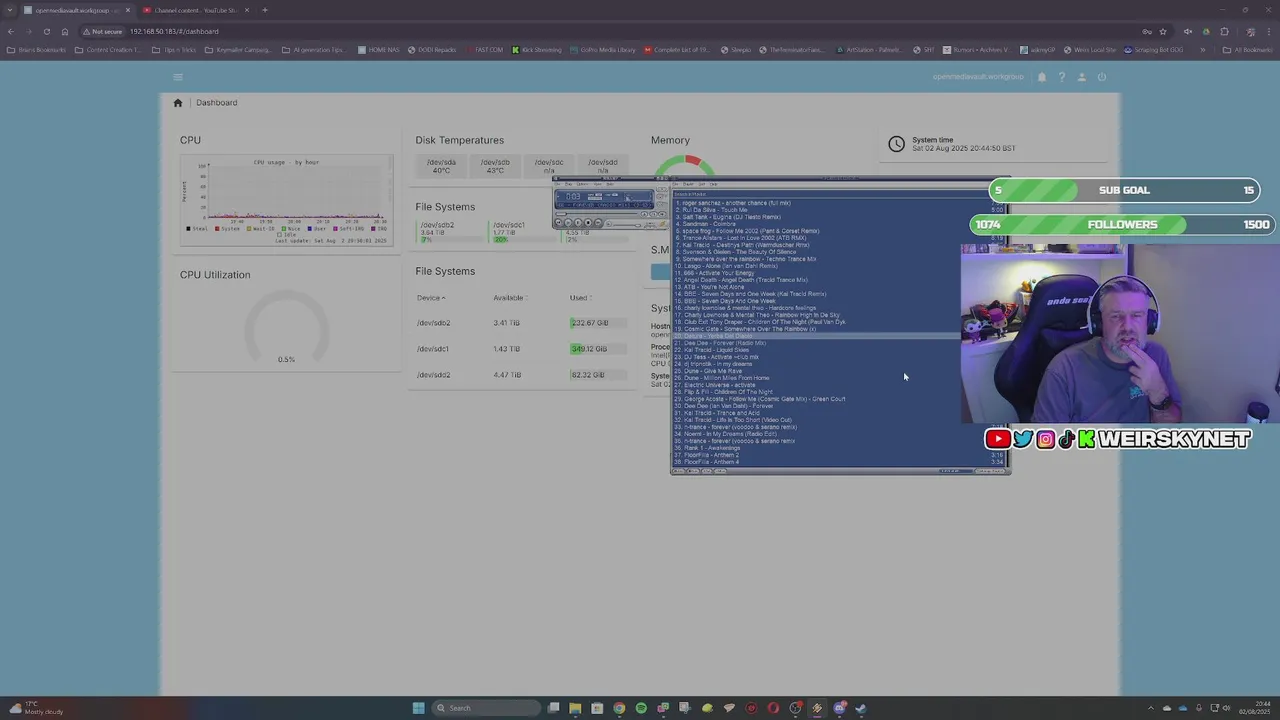This screenshot has width=1280, height=720.
Task: Open Discord from the taskbar
Action: 840,708
